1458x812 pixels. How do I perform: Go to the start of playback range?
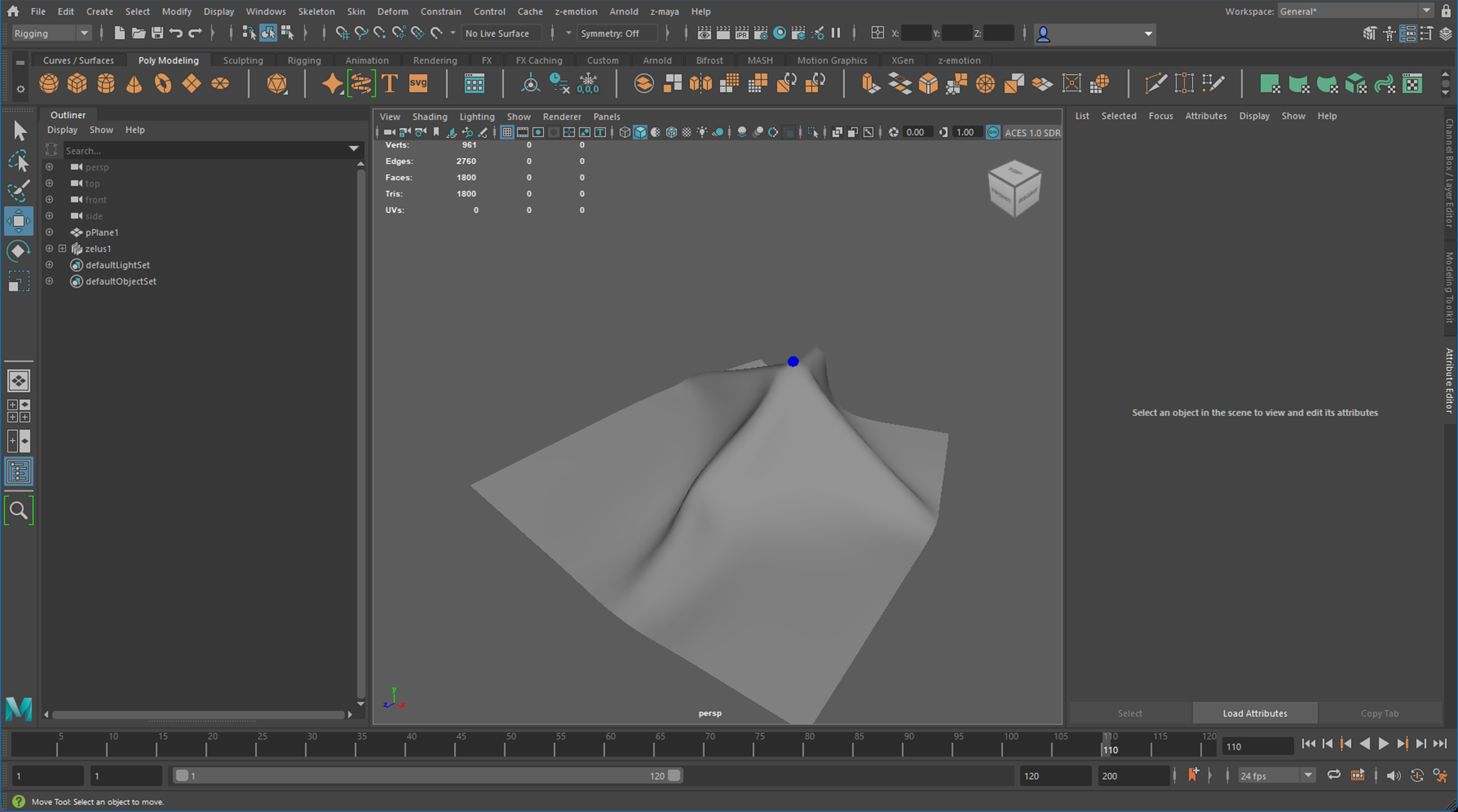(1309, 744)
